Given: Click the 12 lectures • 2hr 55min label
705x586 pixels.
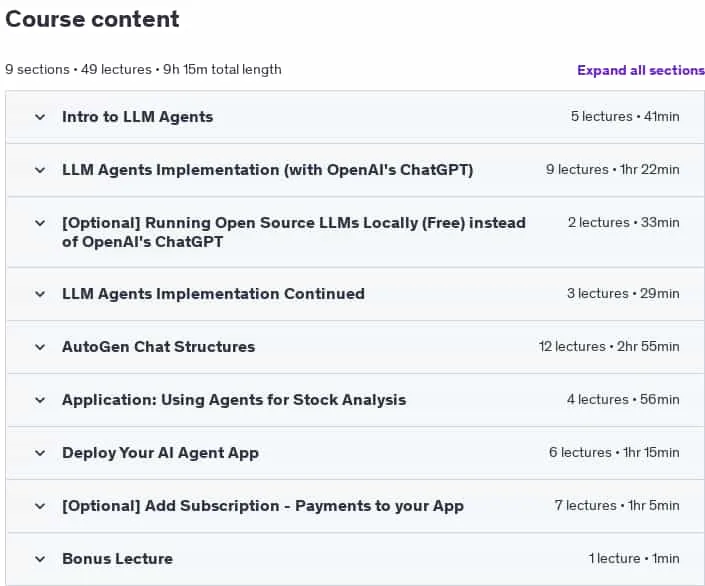Looking at the screenshot, I should tap(609, 346).
